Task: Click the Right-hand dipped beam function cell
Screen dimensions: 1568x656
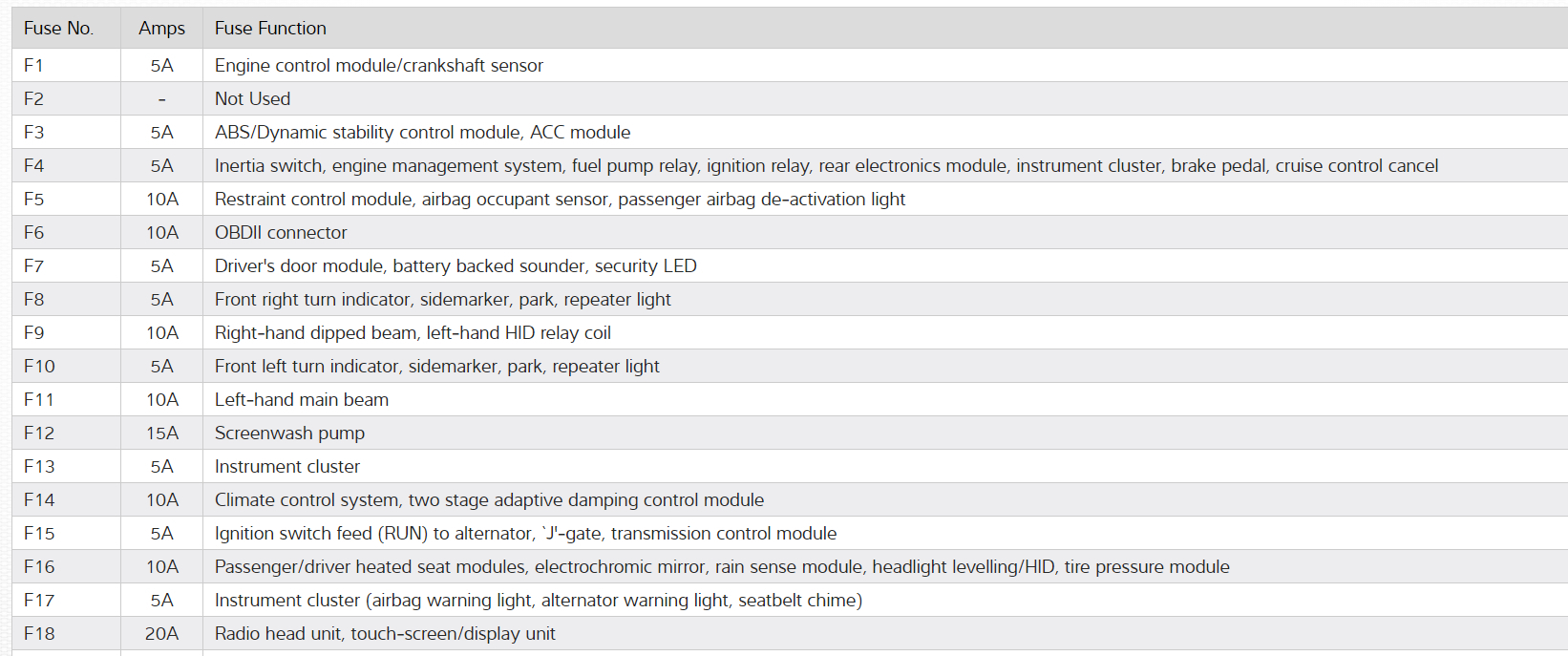Action: [x=413, y=333]
